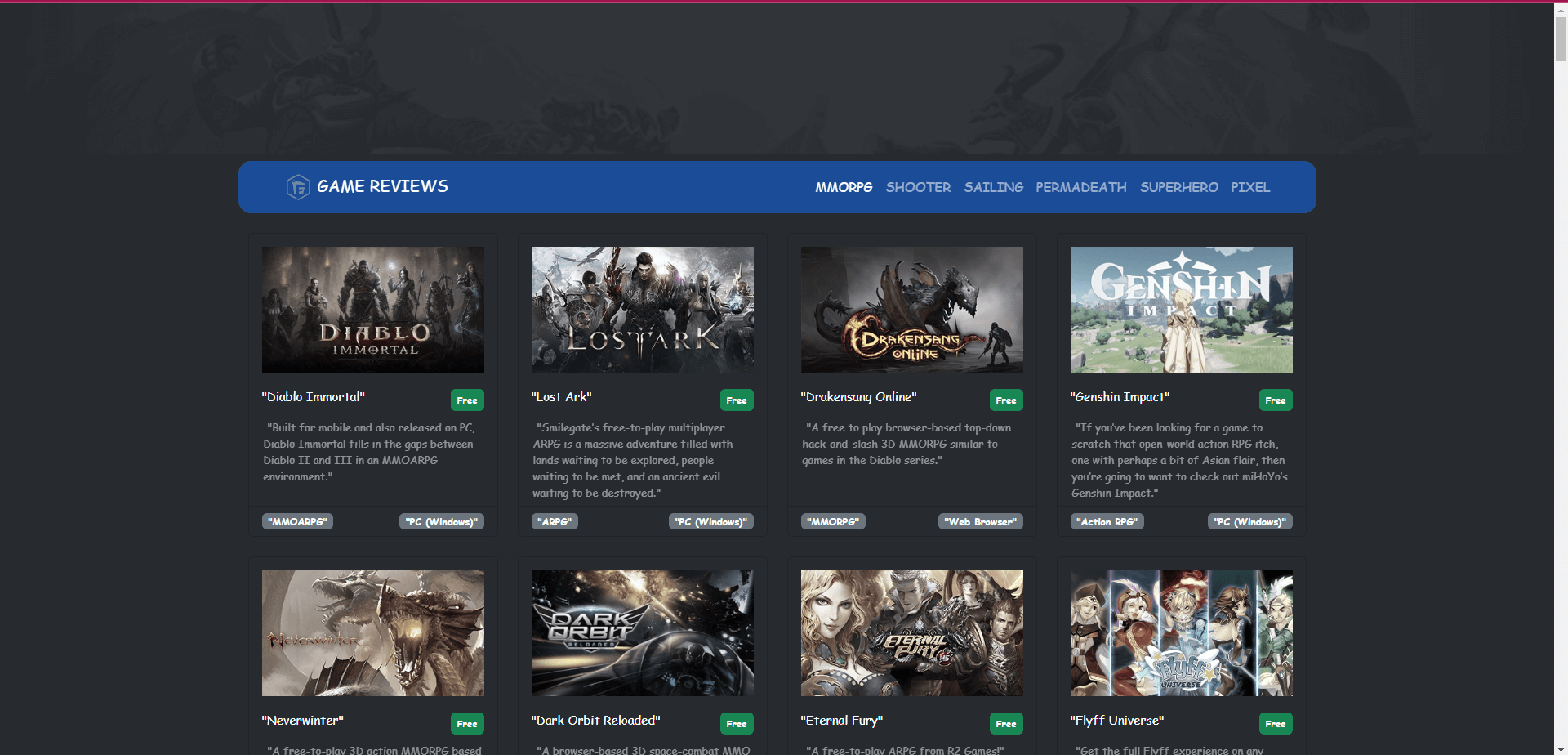Screen dimensions: 1568x755
Task: Open the "Genshin Impact" title link
Action: [1120, 397]
